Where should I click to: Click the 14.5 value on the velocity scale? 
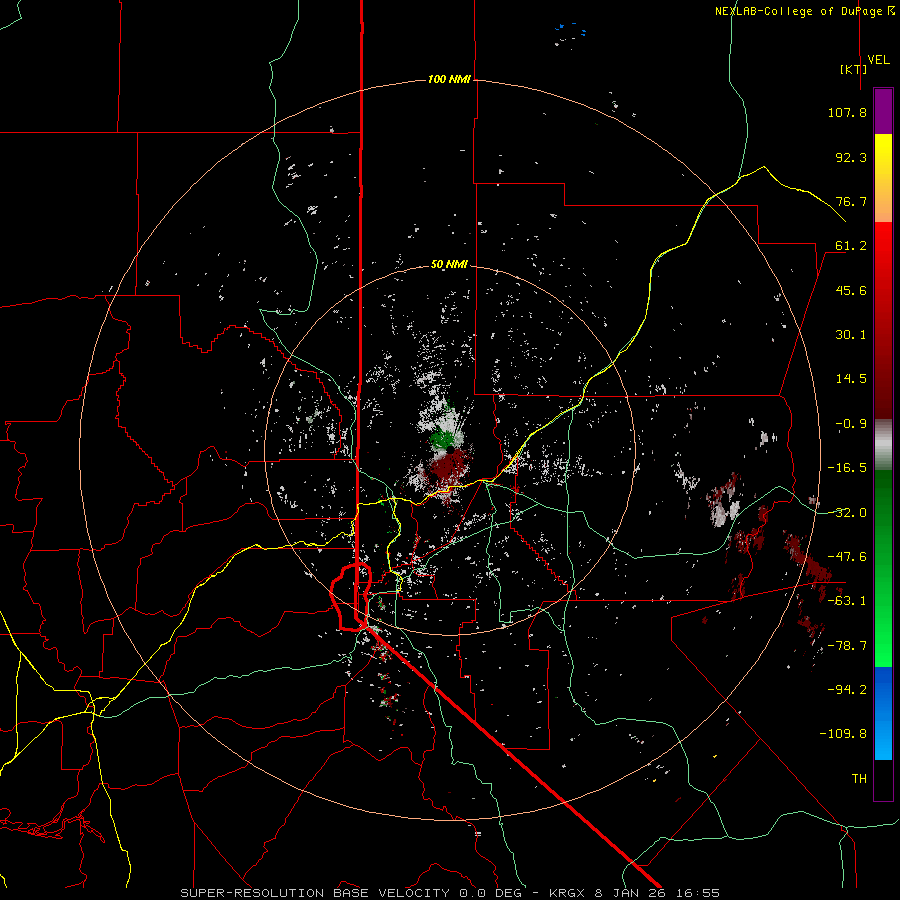(851, 379)
